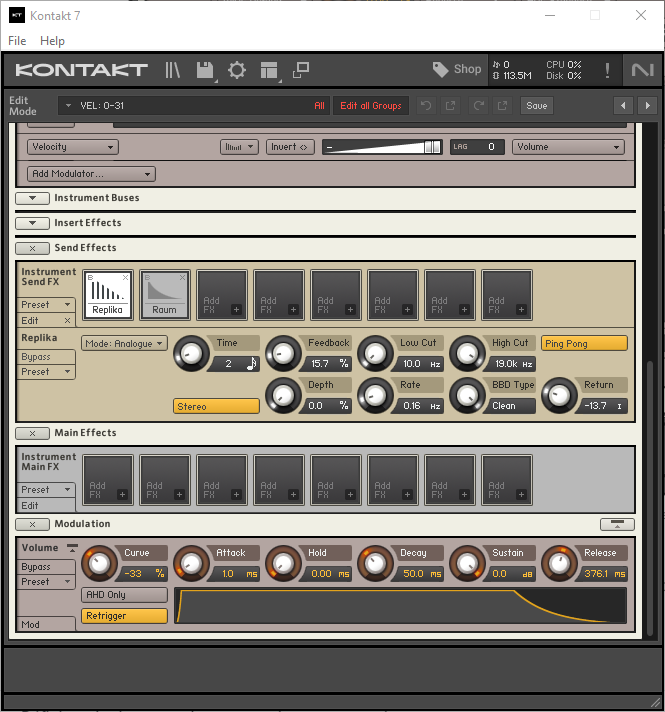This screenshot has width=665, height=712.
Task: Toggle the Stereo button
Action: (x=216, y=407)
